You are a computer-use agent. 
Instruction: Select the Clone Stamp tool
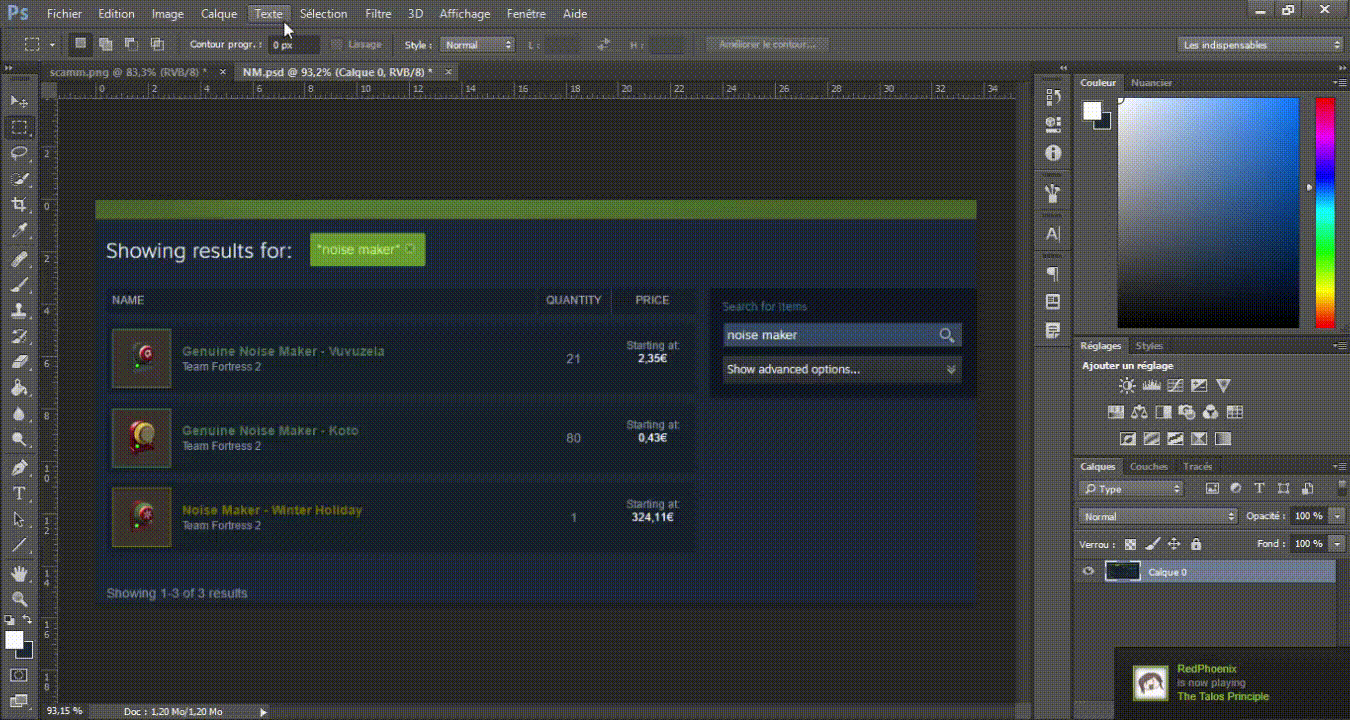coord(19,311)
